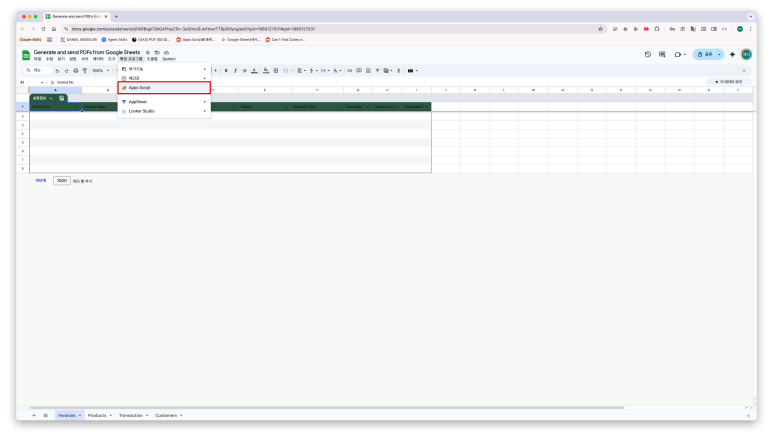Toggle italic text formatting
This screenshot has height=442, width=773.
(235, 70)
